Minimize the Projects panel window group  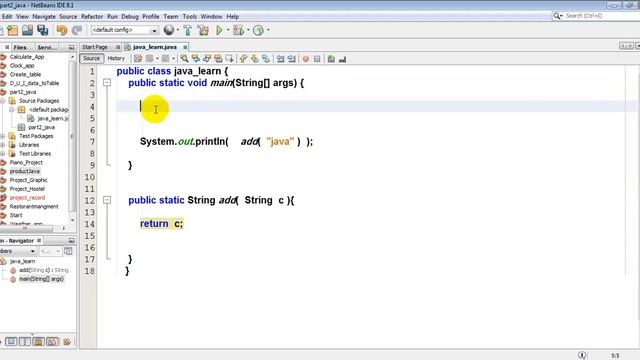click(x=71, y=47)
